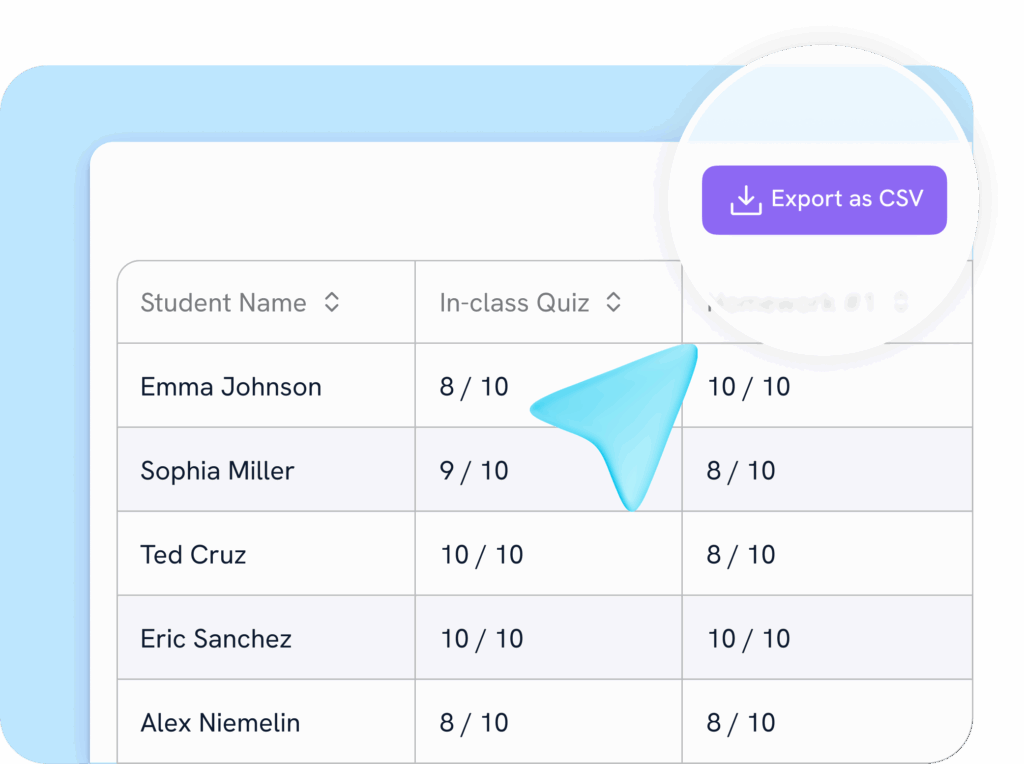Click Eric Sanchez's homework score cell
The image size is (1024, 764).
[x=749, y=639]
